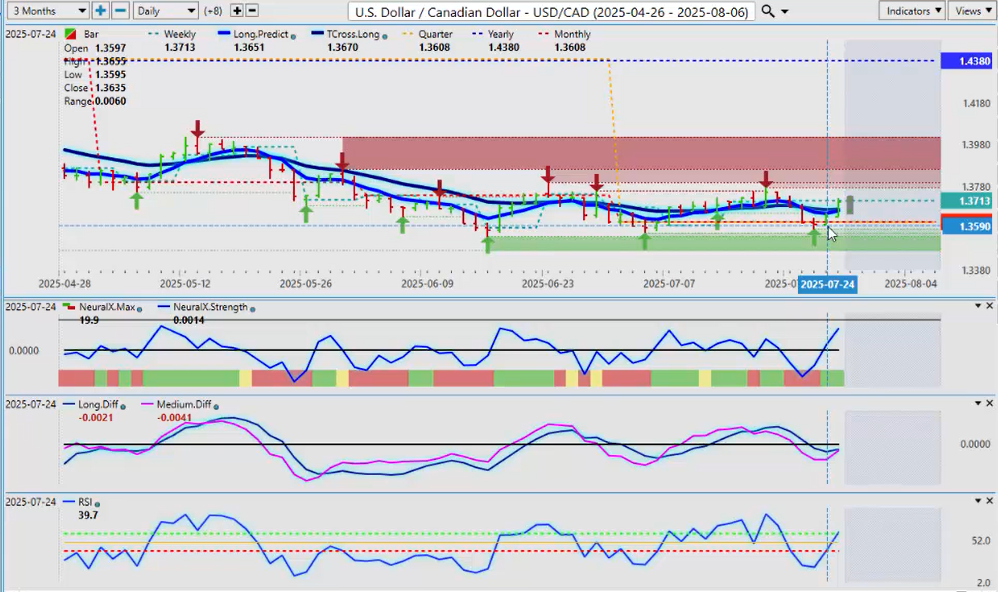This screenshot has height=592, width=998.
Task: Open the Indicators menu
Action: click(914, 10)
